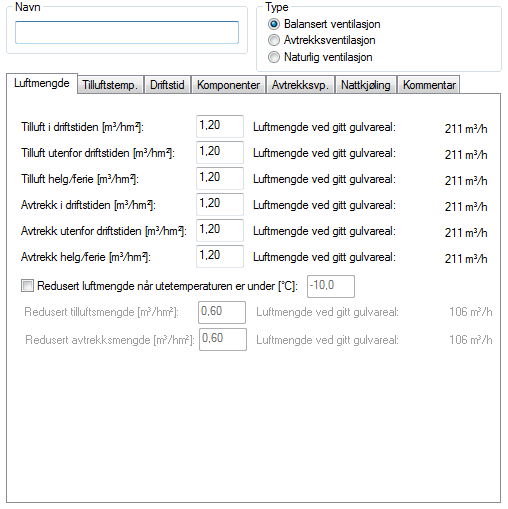This screenshot has width=508, height=509.
Task: Click the utetemperatur threshold field showing -10,0
Action: tap(331, 286)
